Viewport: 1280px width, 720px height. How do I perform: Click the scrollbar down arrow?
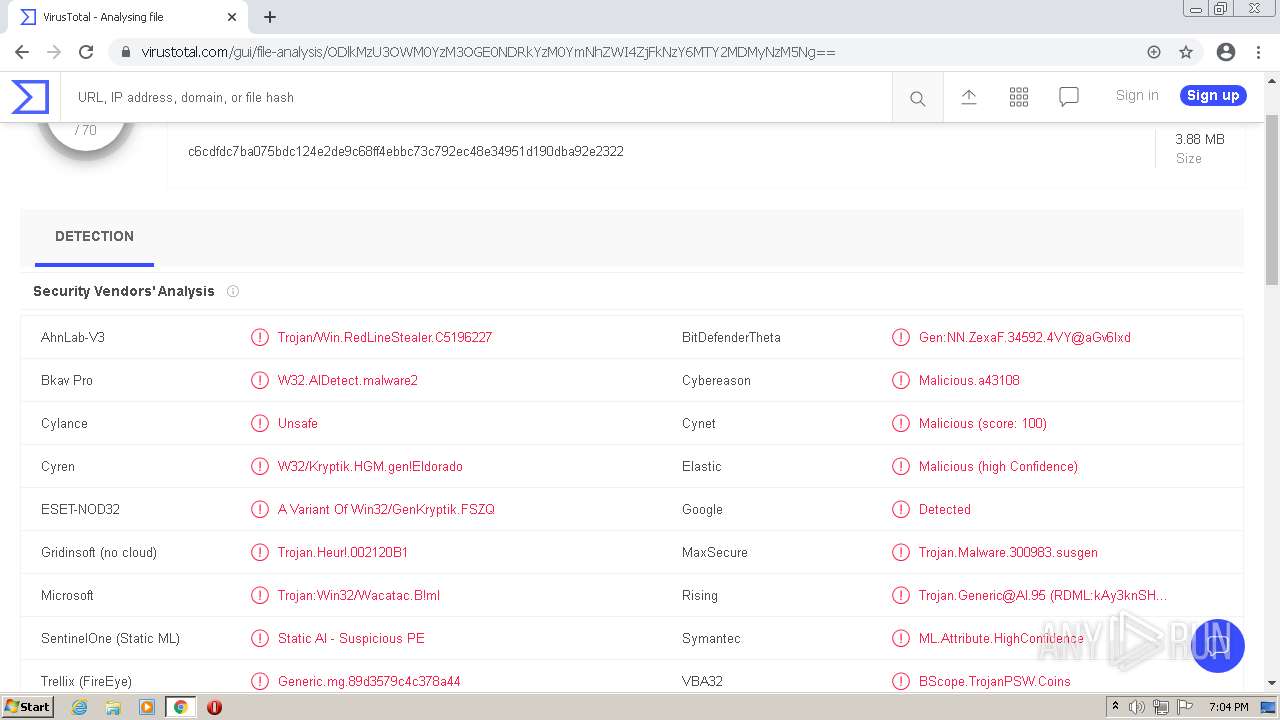click(x=1272, y=683)
